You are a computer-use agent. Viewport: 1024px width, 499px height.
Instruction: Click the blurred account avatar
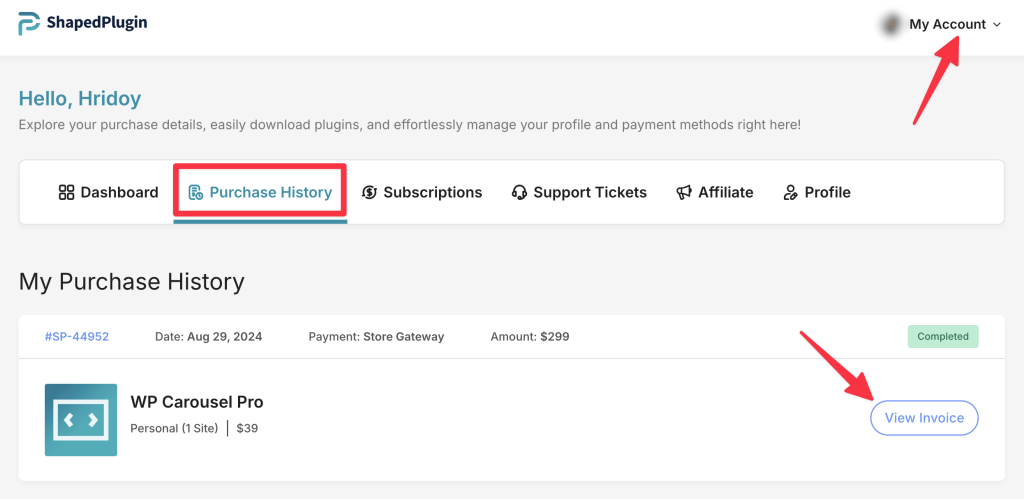pyautogui.click(x=889, y=24)
